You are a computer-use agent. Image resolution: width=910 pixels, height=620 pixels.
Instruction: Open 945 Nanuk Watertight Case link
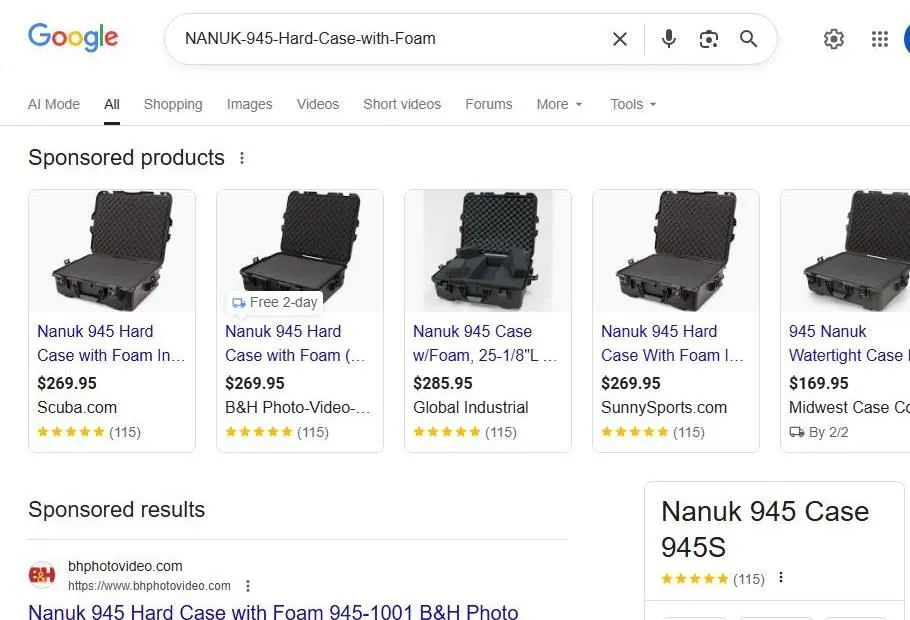pos(849,343)
